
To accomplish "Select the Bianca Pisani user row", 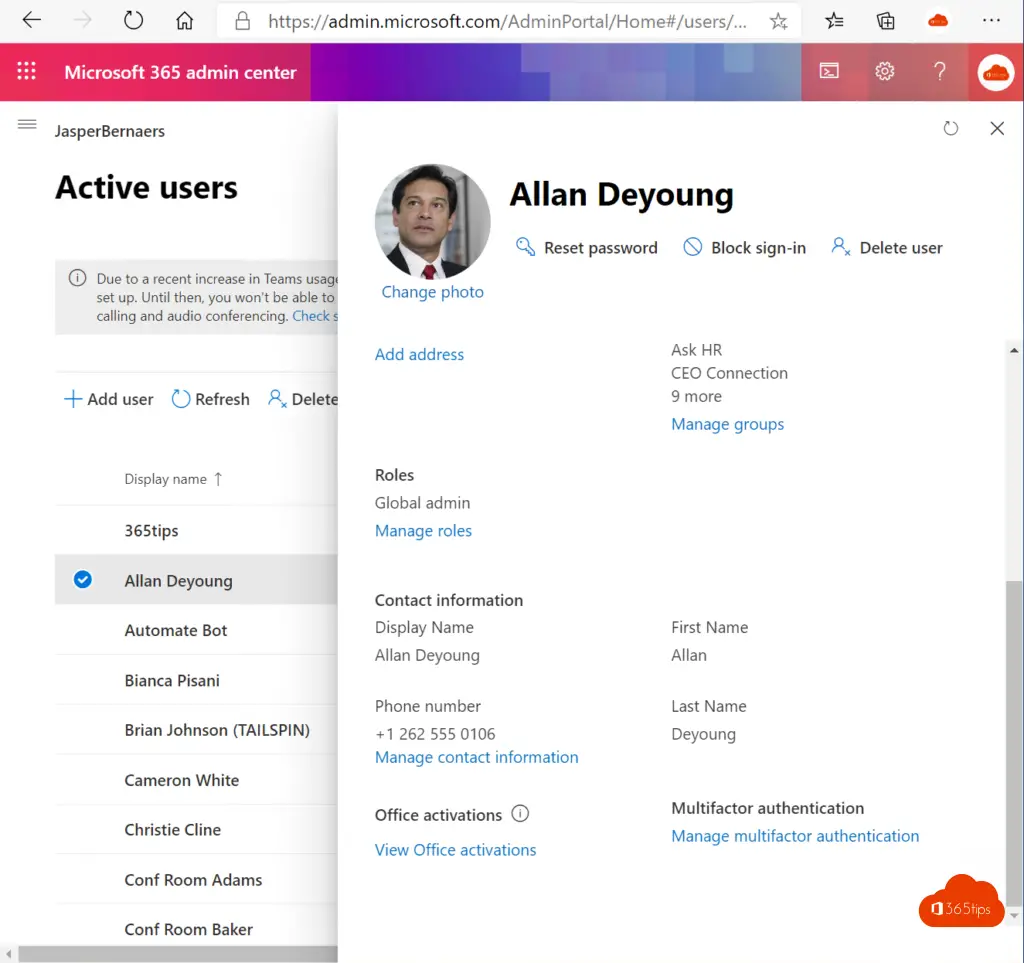I will pyautogui.click(x=196, y=680).
